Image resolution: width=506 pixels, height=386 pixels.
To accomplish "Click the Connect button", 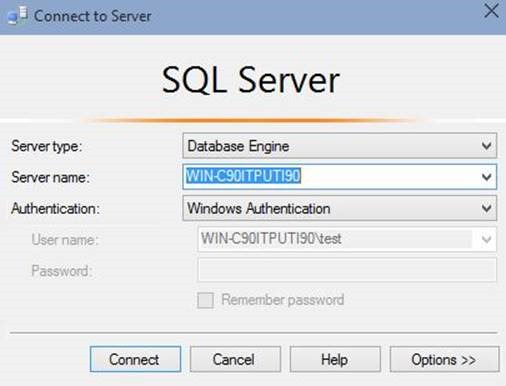I will (135, 359).
